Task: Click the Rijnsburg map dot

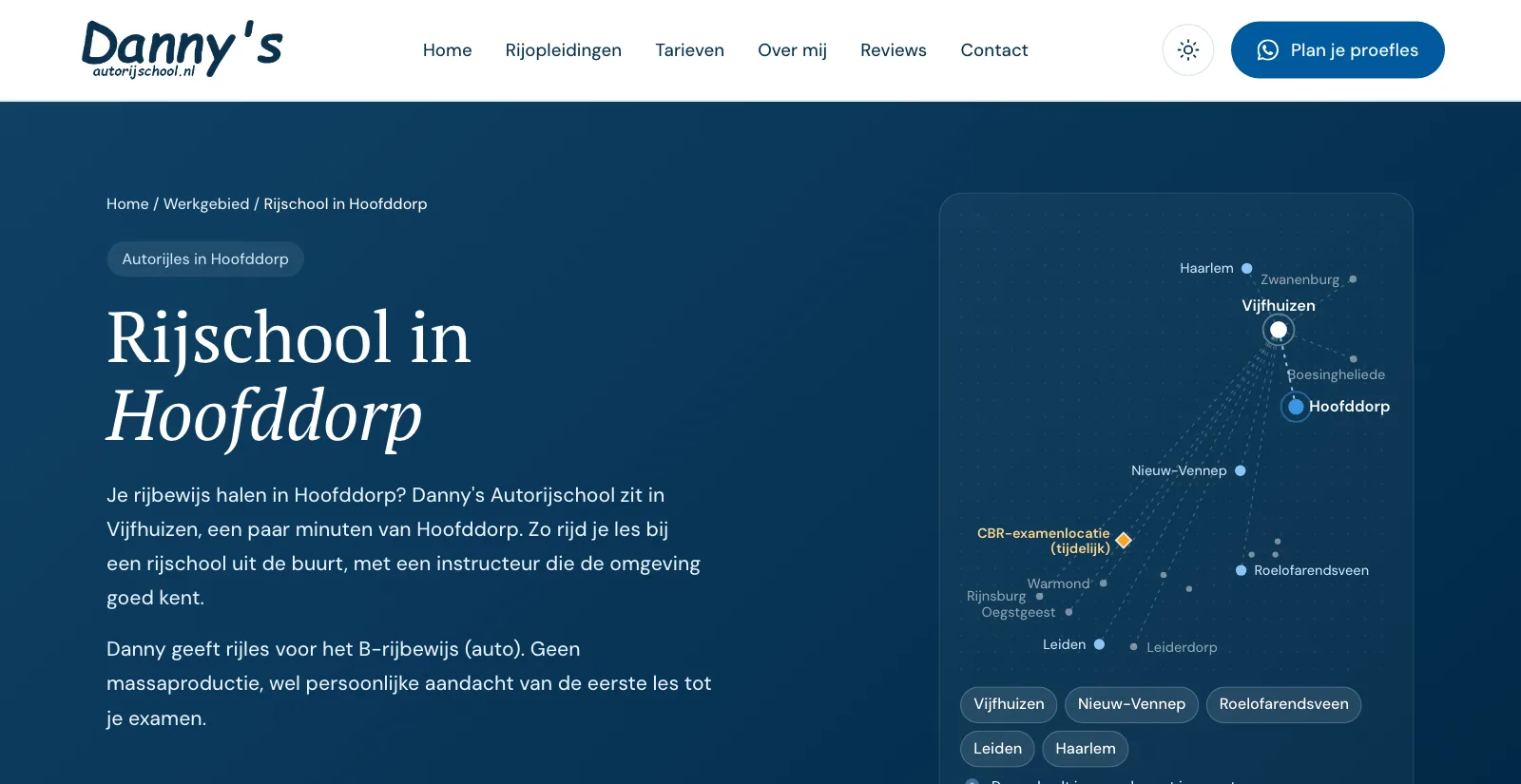Action: coord(1040,597)
